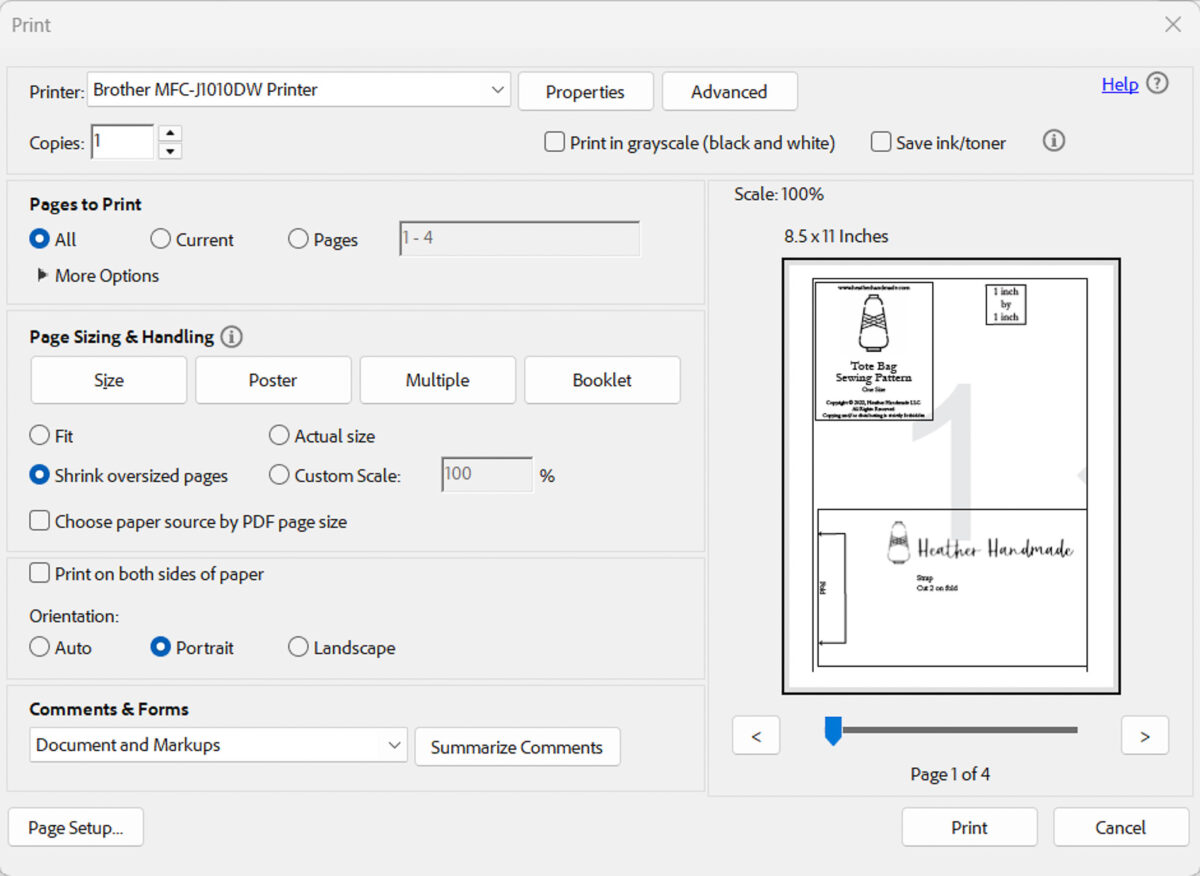Enable the Save ink/toner checkbox

click(x=880, y=142)
